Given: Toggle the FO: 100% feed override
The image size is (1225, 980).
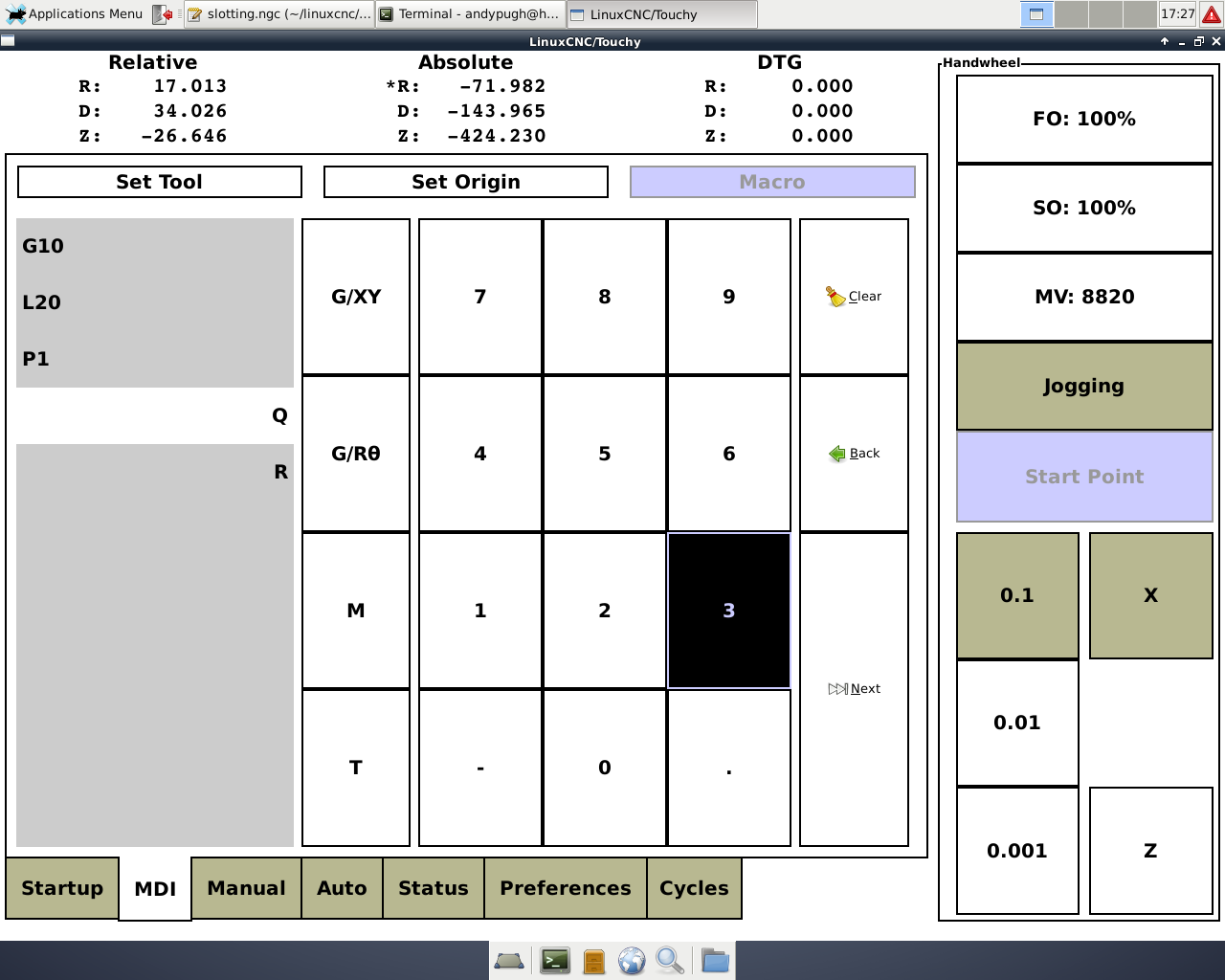Looking at the screenshot, I should tap(1084, 120).
